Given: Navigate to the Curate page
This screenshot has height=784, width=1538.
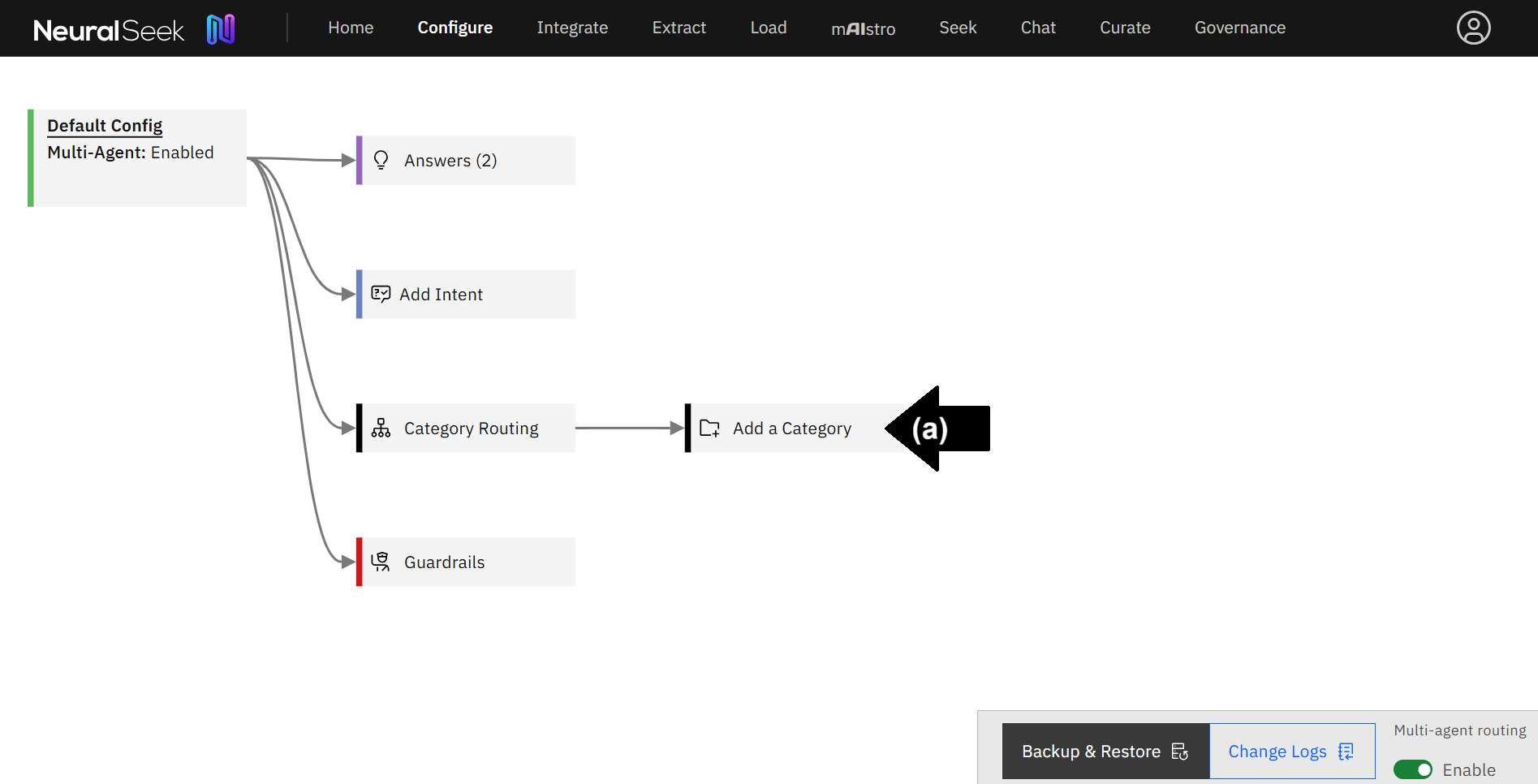Looking at the screenshot, I should [x=1125, y=28].
